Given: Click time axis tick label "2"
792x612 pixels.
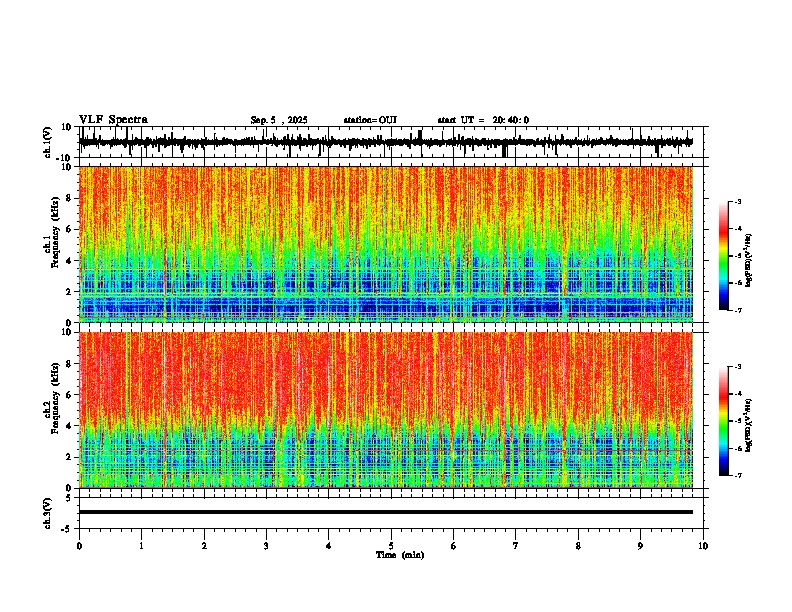Looking at the screenshot, I should coord(204,546).
